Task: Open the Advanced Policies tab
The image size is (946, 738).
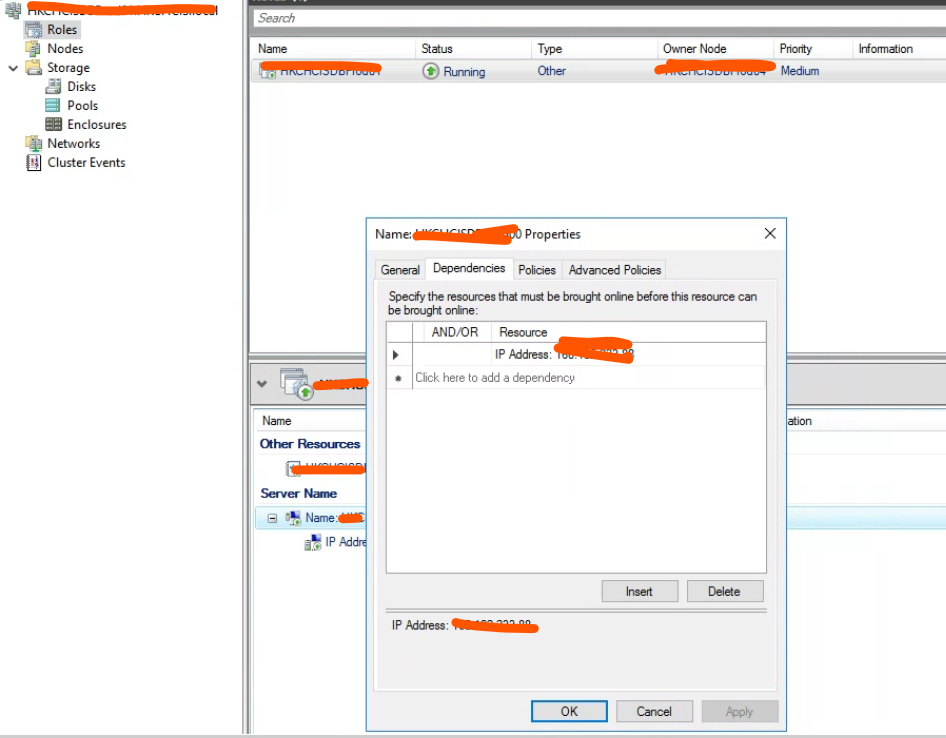Action: 613,269
